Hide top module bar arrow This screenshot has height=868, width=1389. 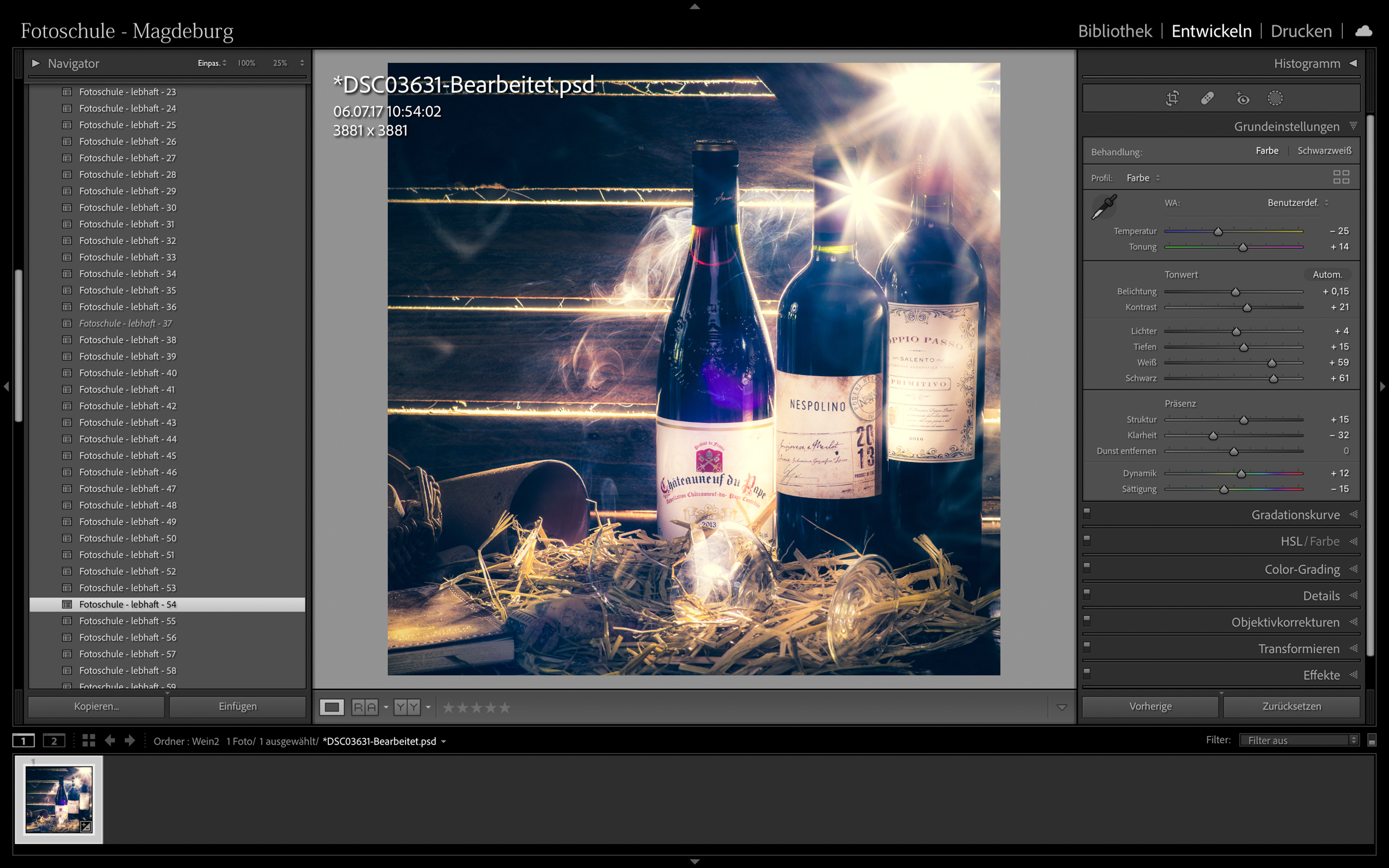click(694, 6)
